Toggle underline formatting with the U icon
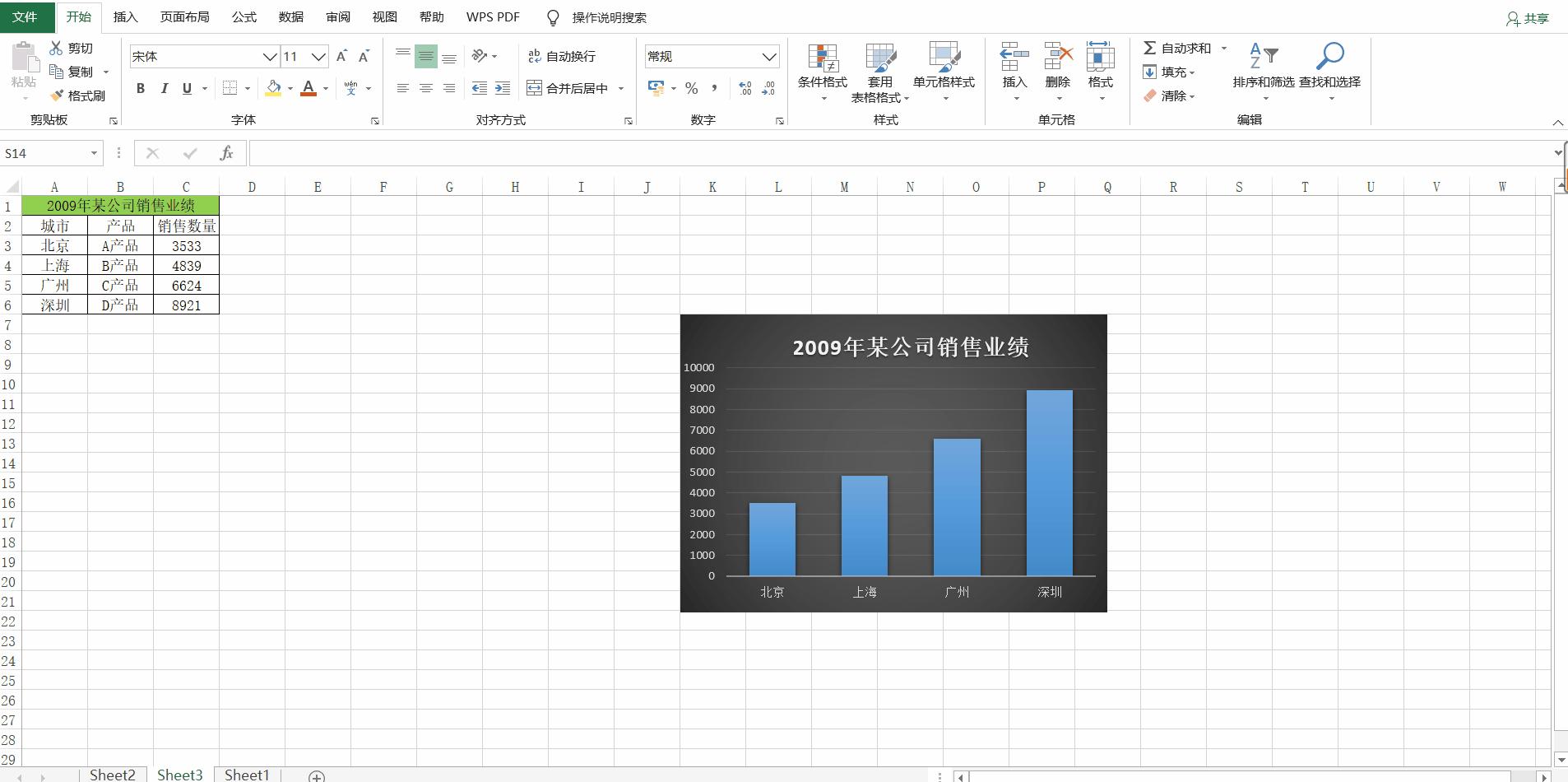 pyautogui.click(x=187, y=88)
